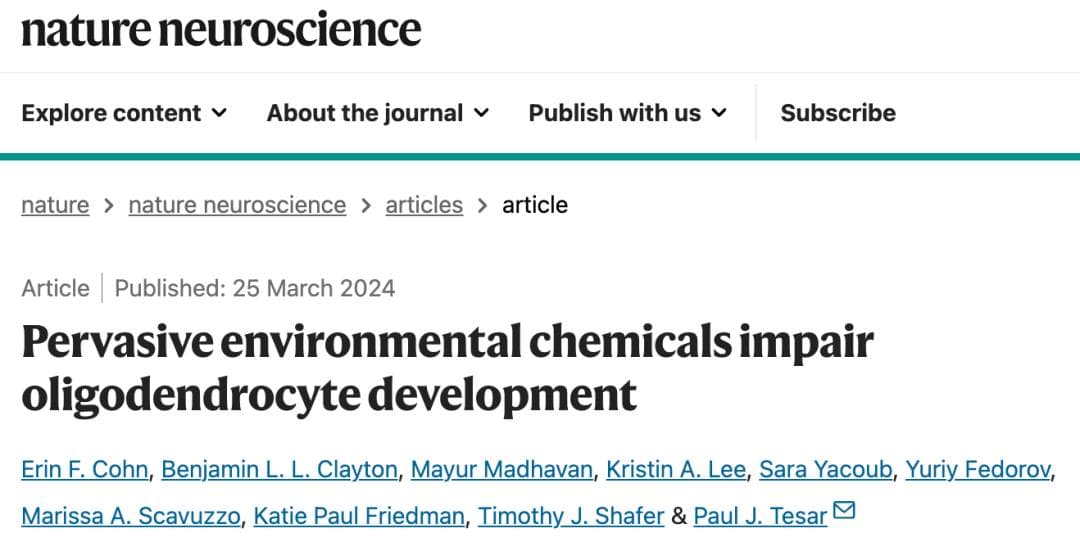This screenshot has height=542, width=1080.
Task: Expand the About the journal chevron
Action: (x=481, y=112)
